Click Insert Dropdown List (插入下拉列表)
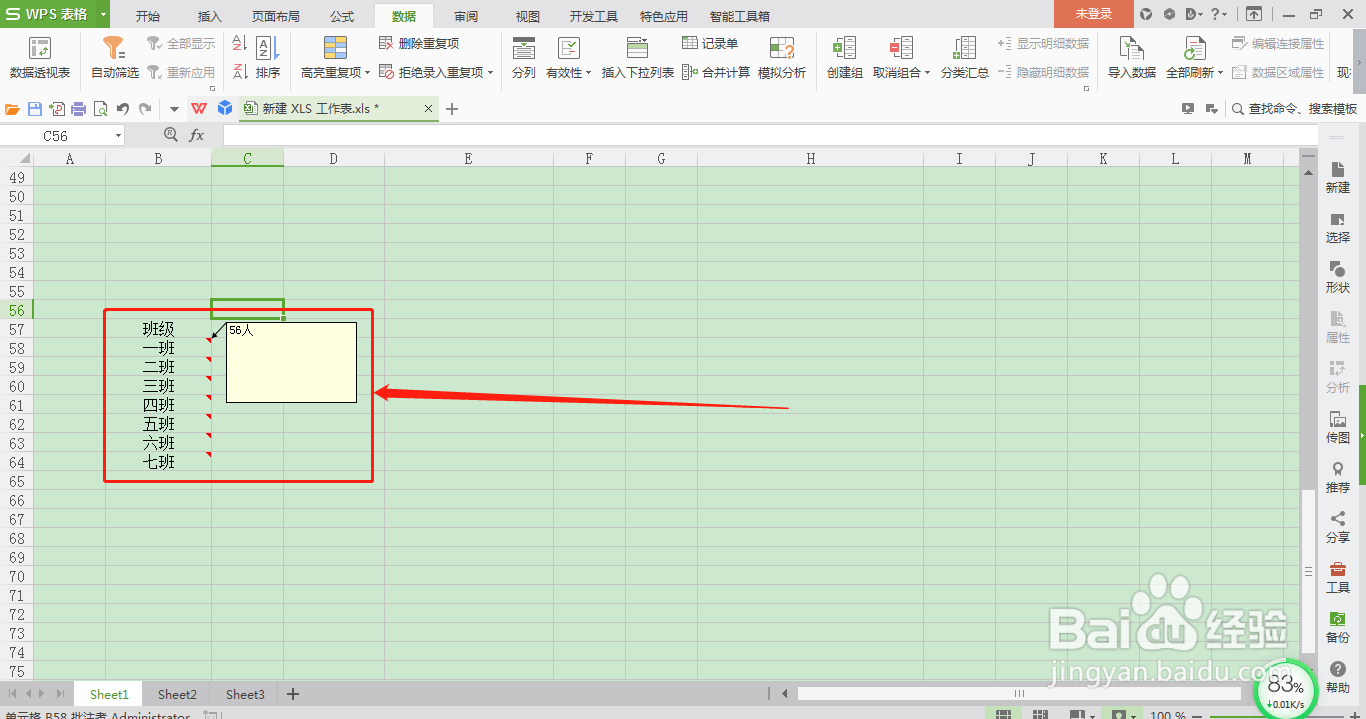 637,58
